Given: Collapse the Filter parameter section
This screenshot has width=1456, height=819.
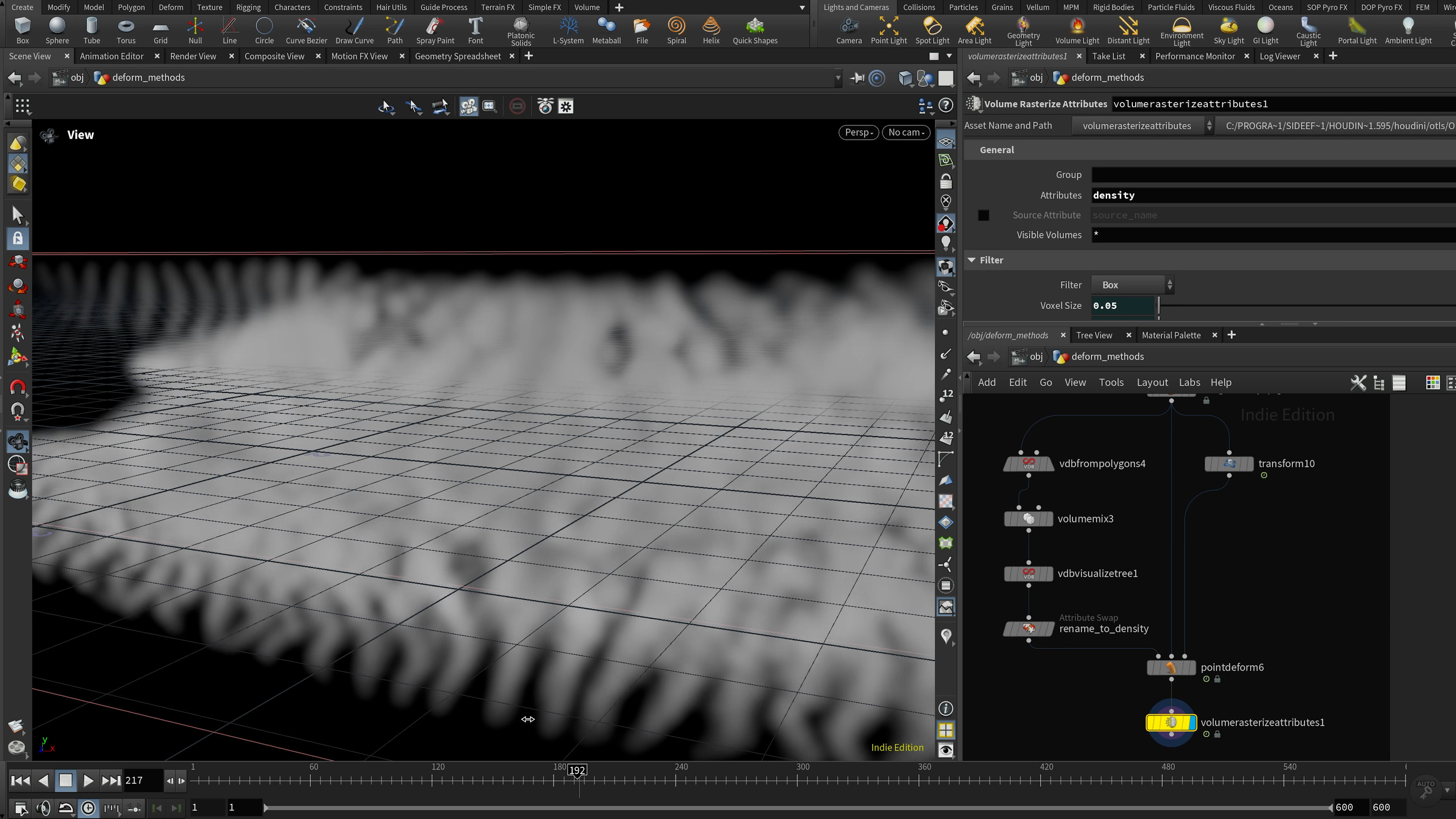Looking at the screenshot, I should click(971, 260).
